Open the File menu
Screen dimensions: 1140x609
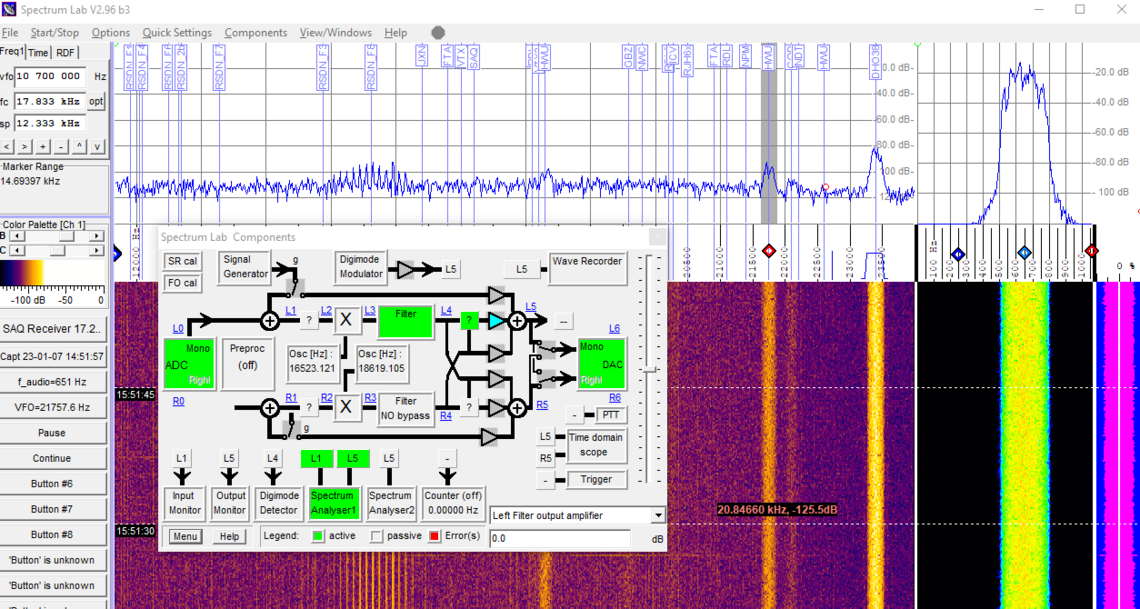tap(10, 33)
